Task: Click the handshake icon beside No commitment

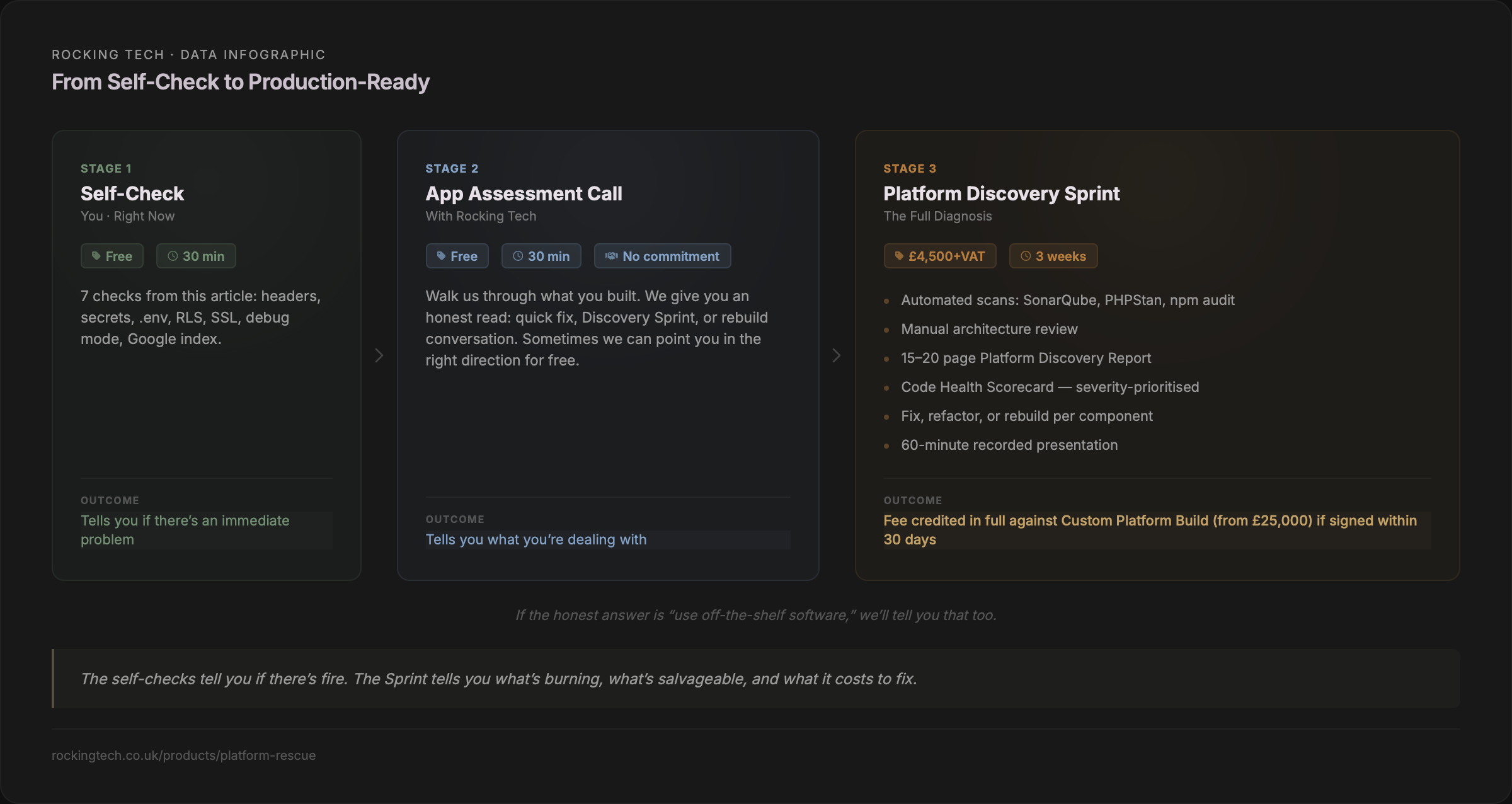Action: [x=611, y=256]
